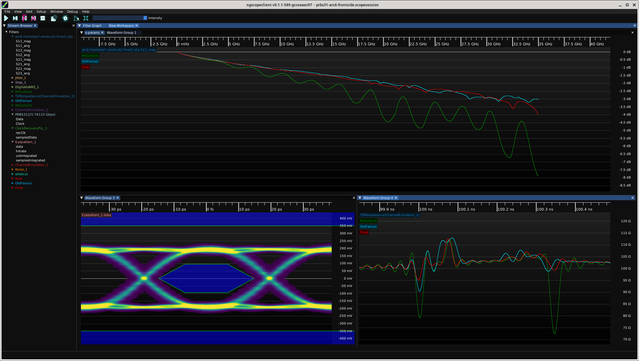Open the File menu
Image resolution: width=639 pixels, height=361 pixels.
point(7,11)
